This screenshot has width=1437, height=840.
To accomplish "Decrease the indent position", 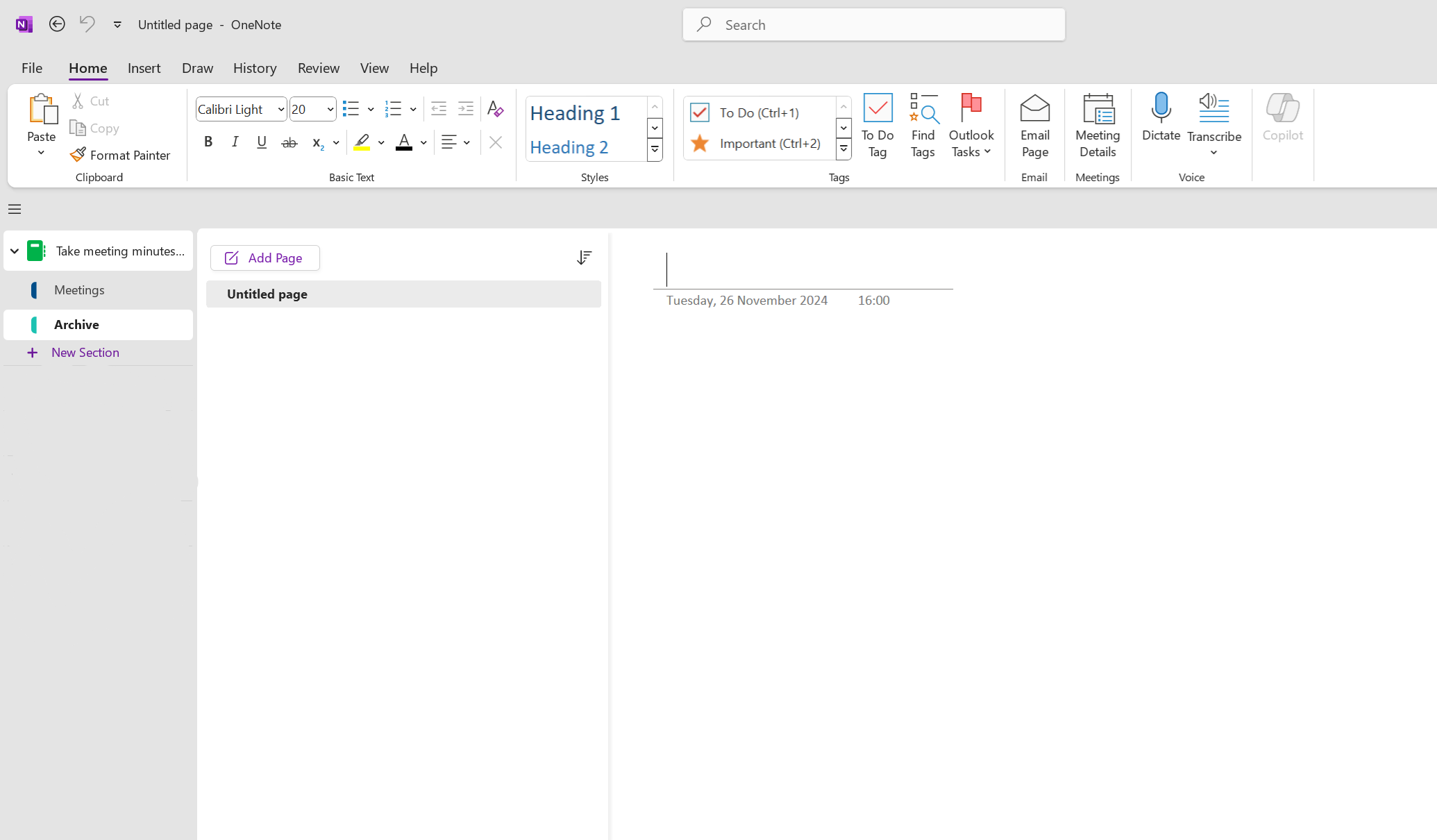I will tap(439, 108).
